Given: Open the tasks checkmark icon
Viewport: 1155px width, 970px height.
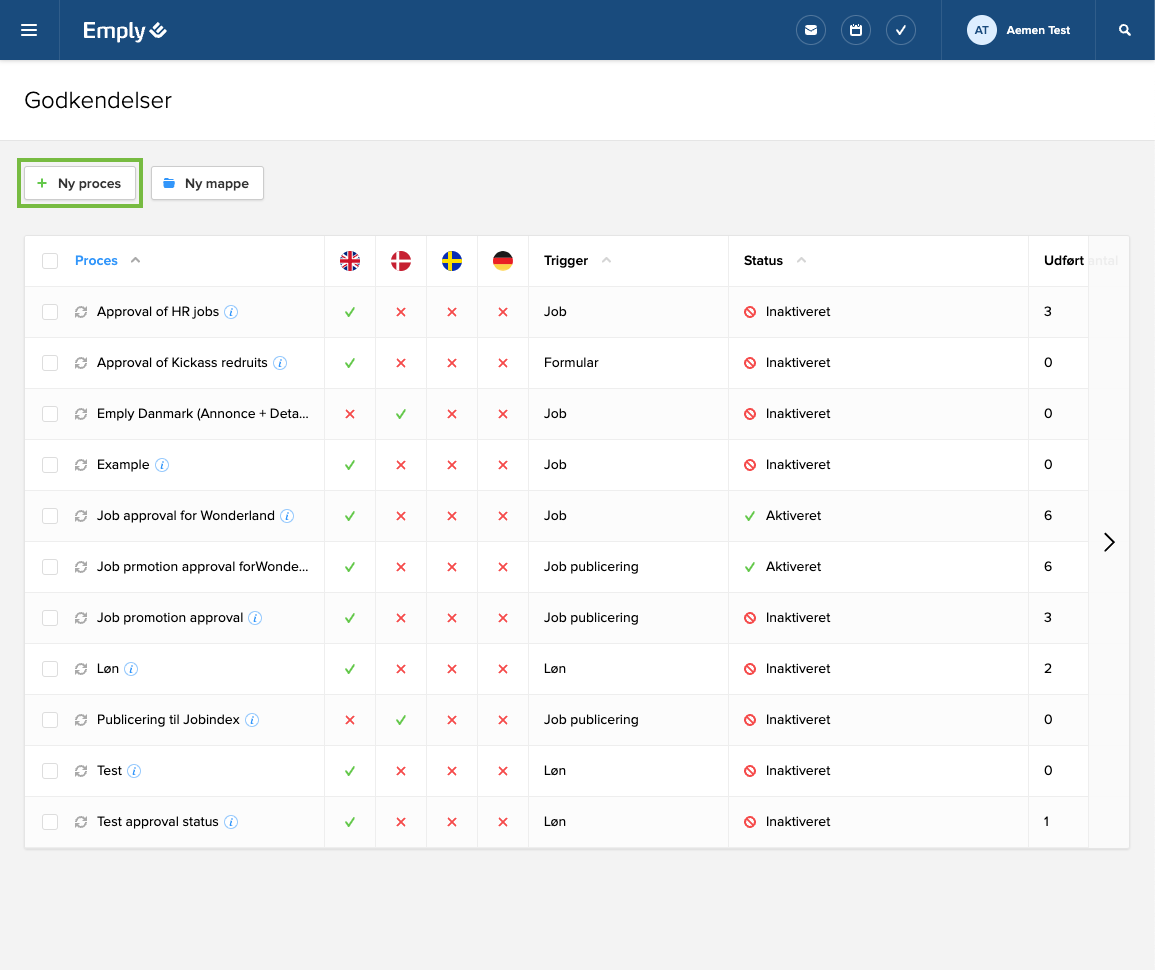Looking at the screenshot, I should pyautogui.click(x=901, y=30).
